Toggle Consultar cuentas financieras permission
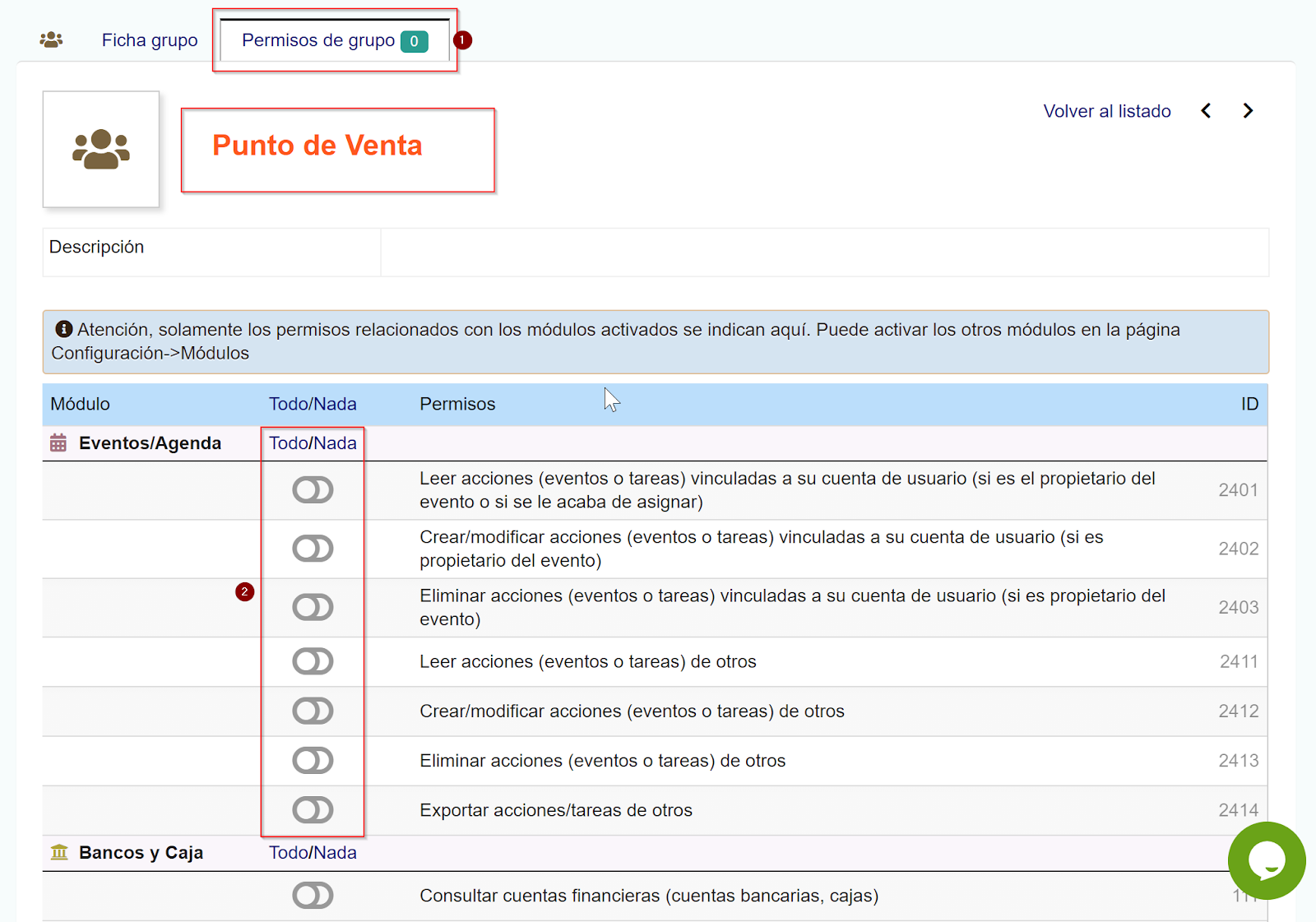 tap(313, 896)
